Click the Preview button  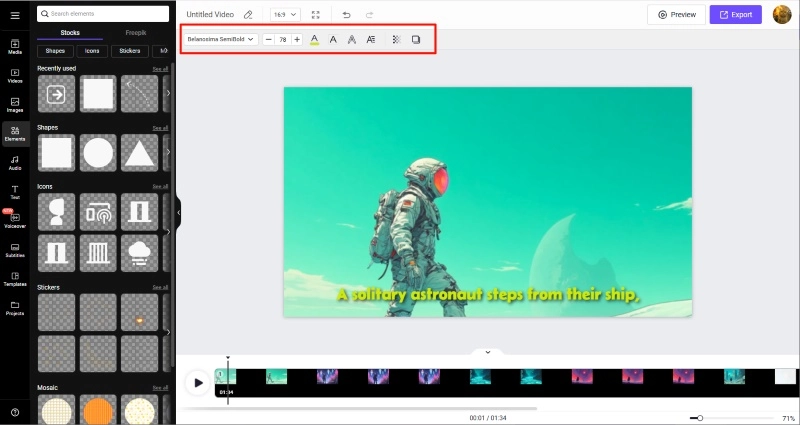(677, 15)
